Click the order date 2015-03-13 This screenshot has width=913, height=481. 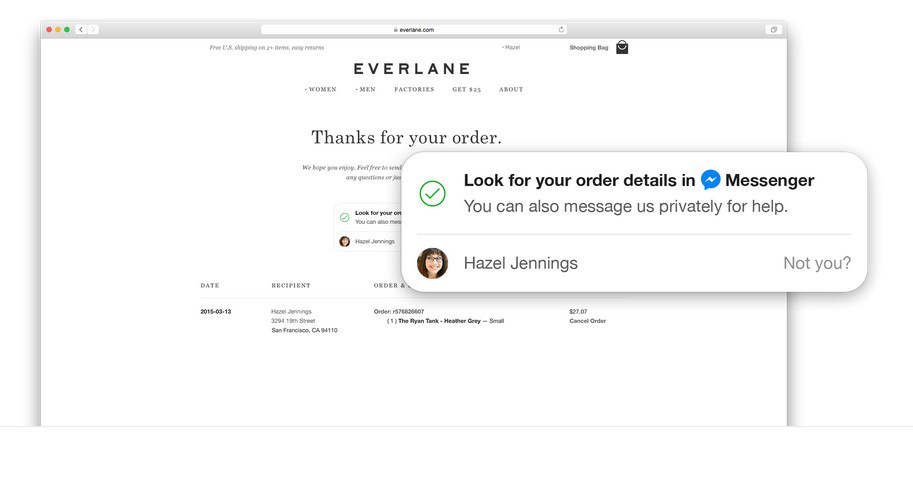click(215, 312)
